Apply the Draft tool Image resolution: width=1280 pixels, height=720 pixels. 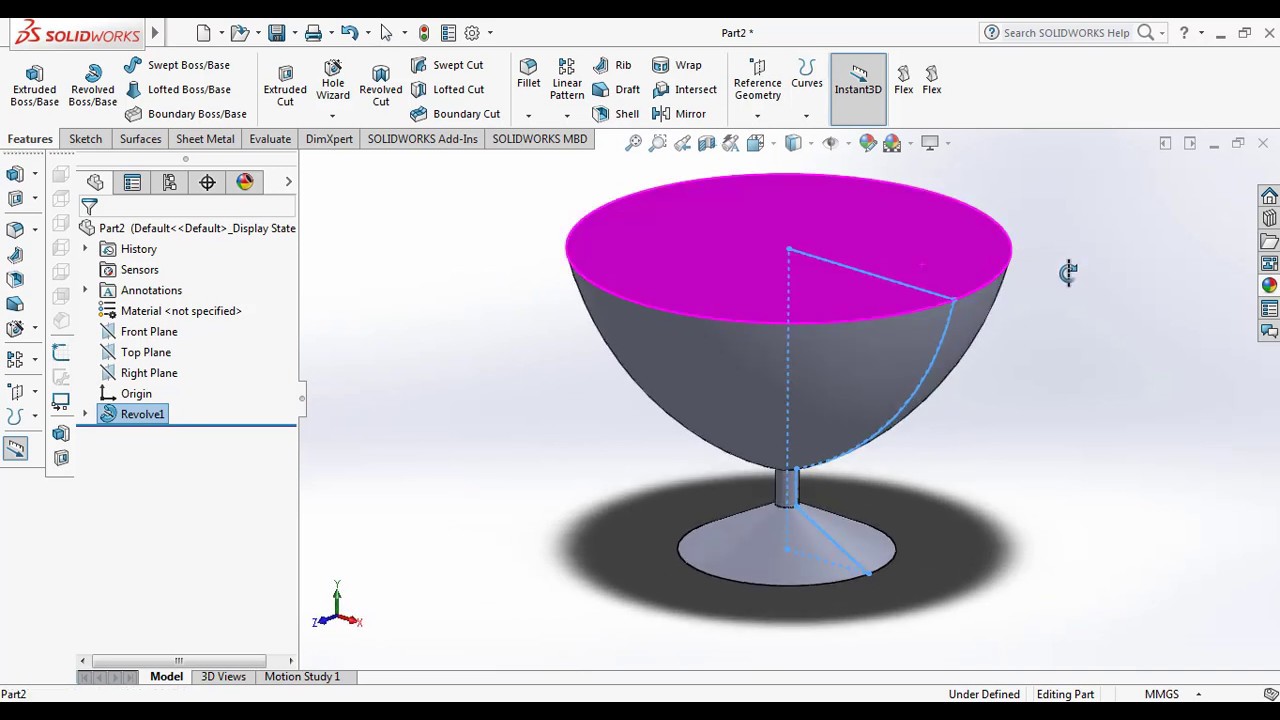pos(616,89)
